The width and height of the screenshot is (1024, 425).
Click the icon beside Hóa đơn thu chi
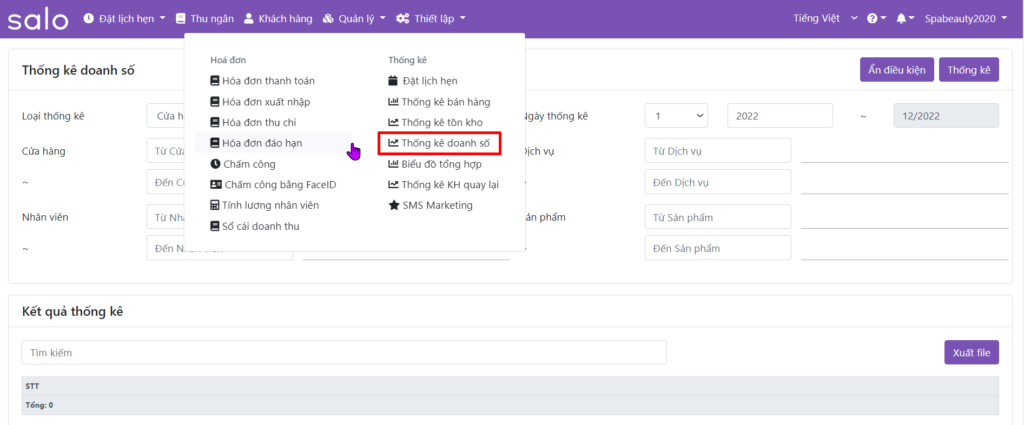tap(215, 122)
